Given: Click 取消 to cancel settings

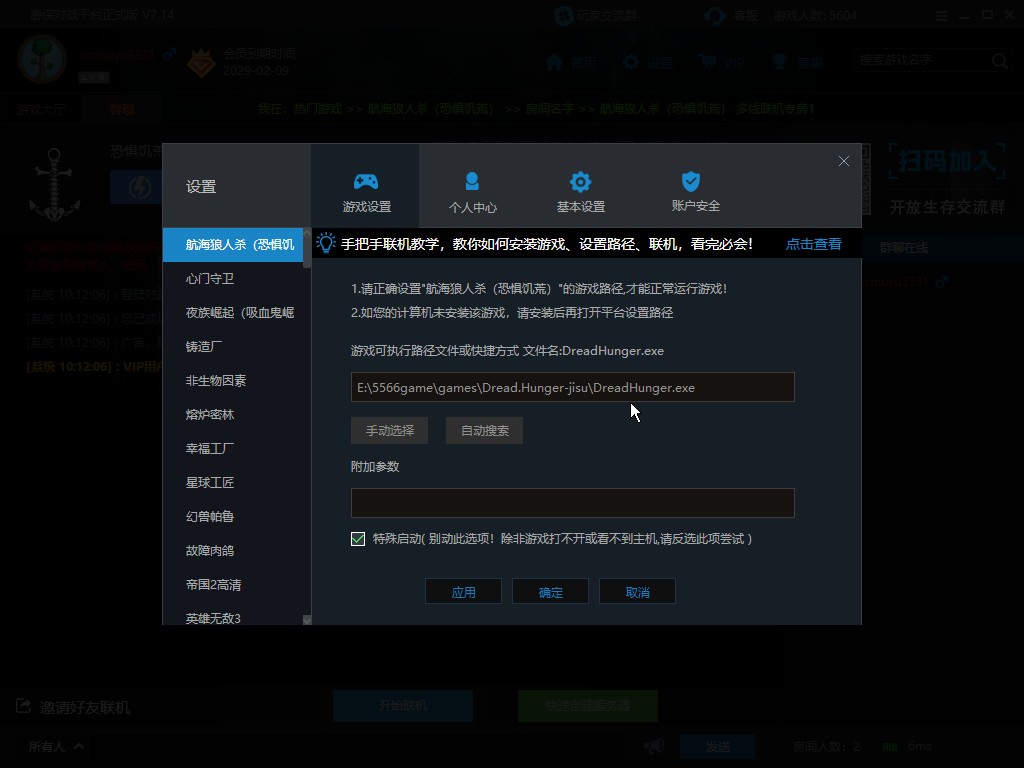Looking at the screenshot, I should click(637, 592).
